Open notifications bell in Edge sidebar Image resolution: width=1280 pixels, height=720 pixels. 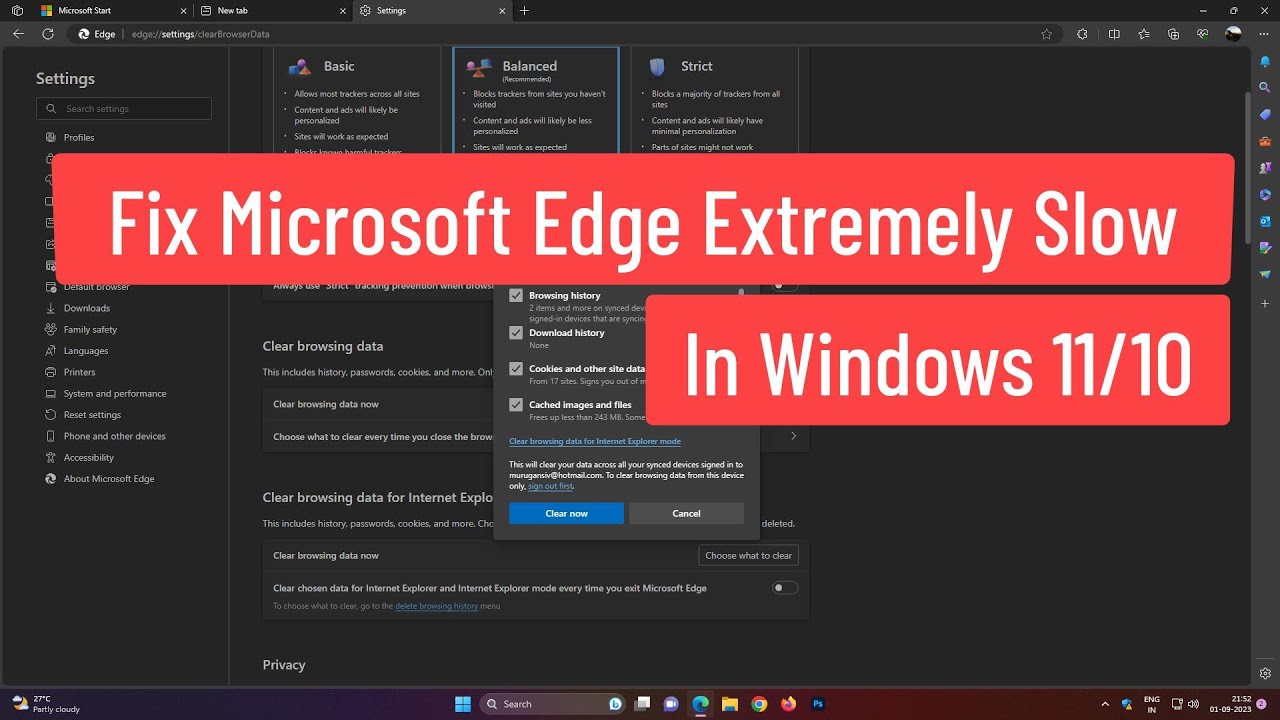tap(1265, 61)
